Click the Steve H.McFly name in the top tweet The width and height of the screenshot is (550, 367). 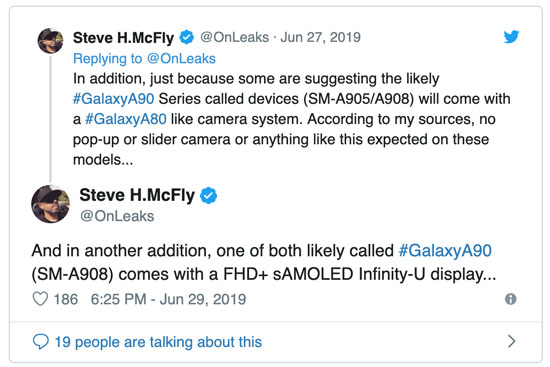pos(123,38)
